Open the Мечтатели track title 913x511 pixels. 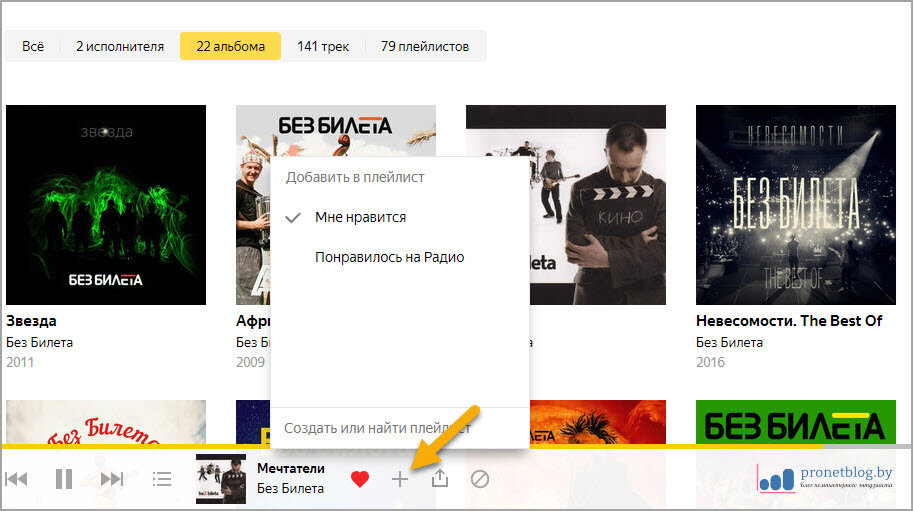[x=291, y=469]
